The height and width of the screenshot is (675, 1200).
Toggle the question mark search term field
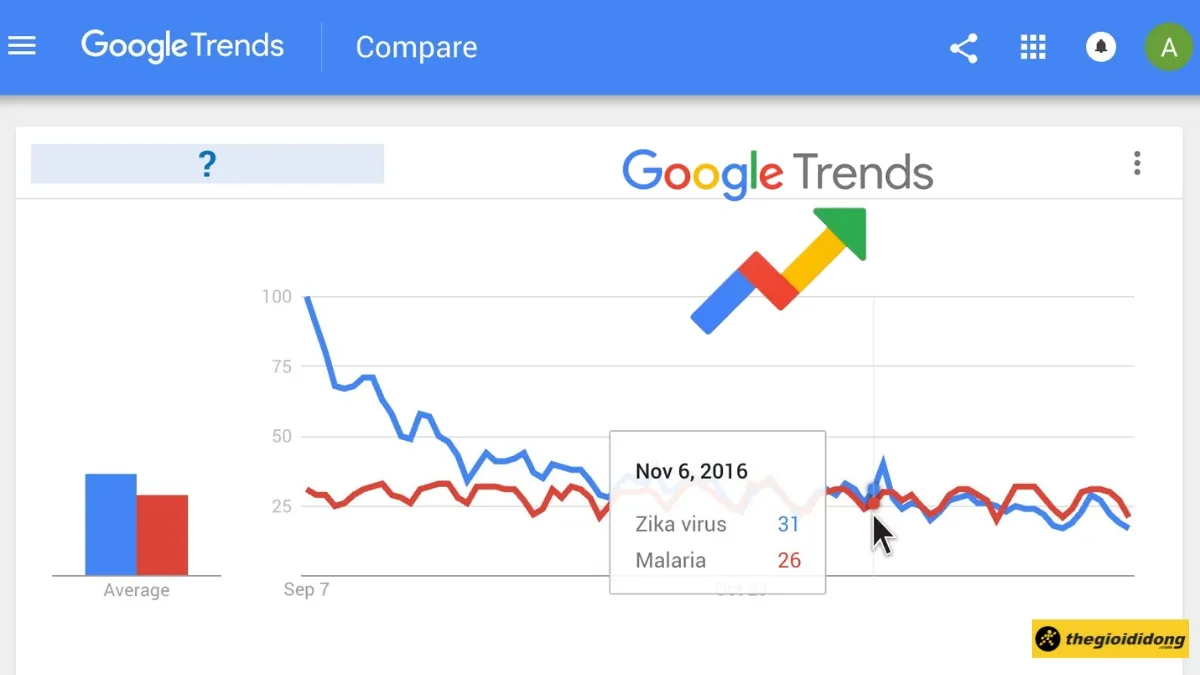click(206, 164)
